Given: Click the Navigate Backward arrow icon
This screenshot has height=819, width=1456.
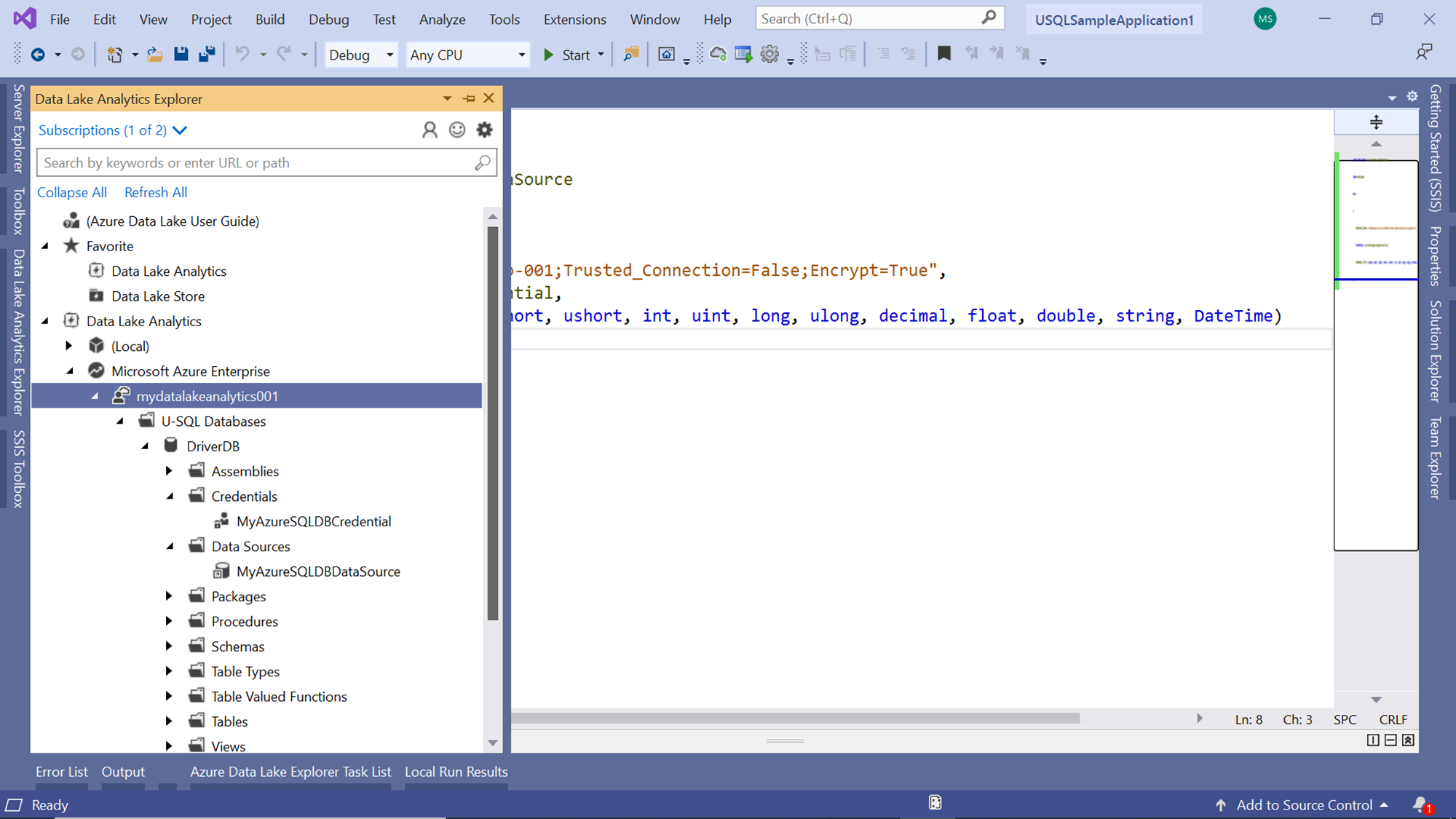Looking at the screenshot, I should [38, 55].
